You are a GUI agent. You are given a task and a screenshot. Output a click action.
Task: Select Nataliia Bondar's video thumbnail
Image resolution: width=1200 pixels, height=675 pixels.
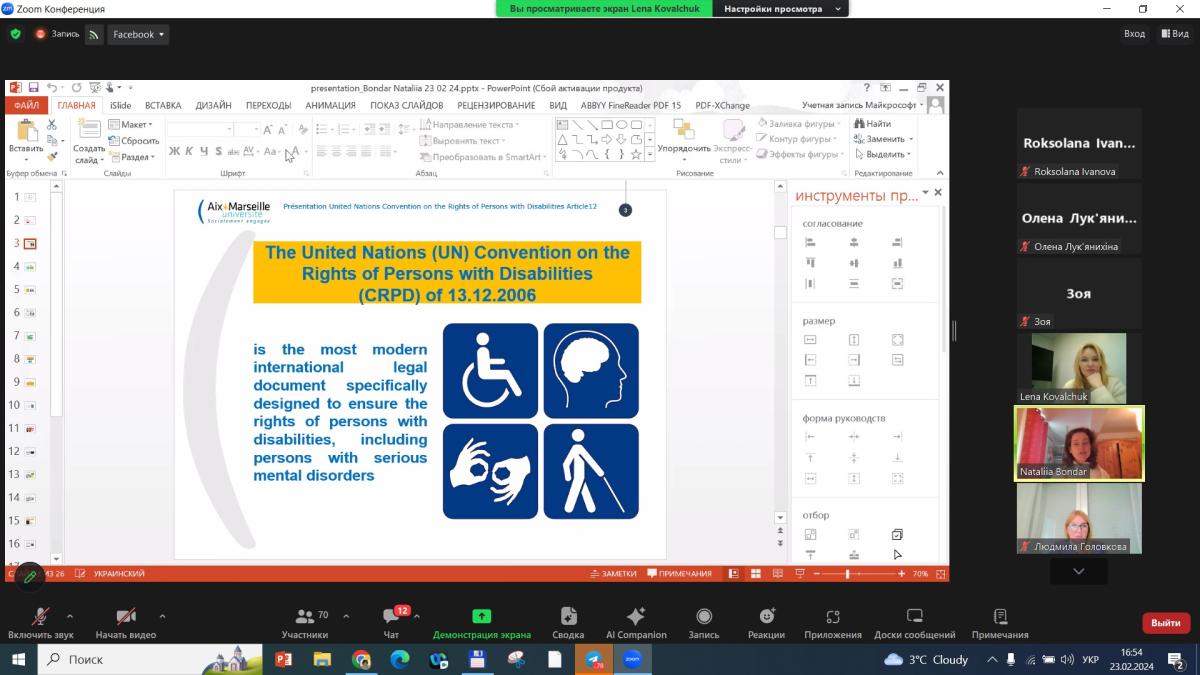click(1079, 444)
